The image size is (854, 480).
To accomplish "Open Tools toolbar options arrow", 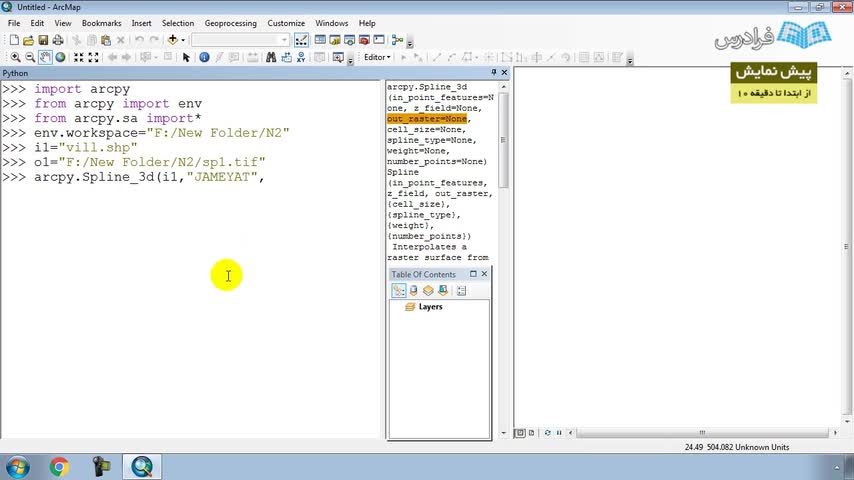I will click(350, 59).
